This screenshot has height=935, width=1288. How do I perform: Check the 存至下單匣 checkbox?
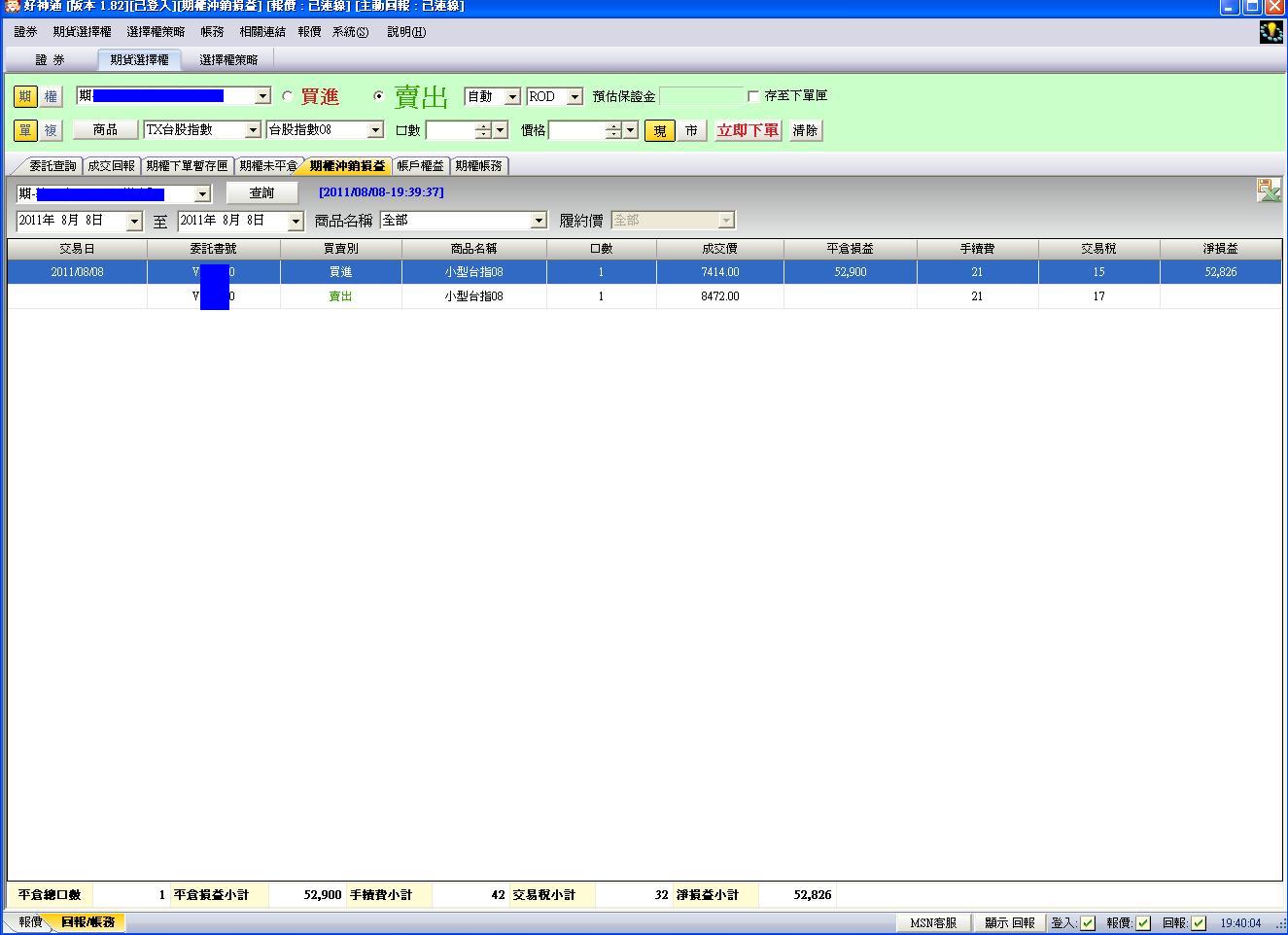(753, 96)
